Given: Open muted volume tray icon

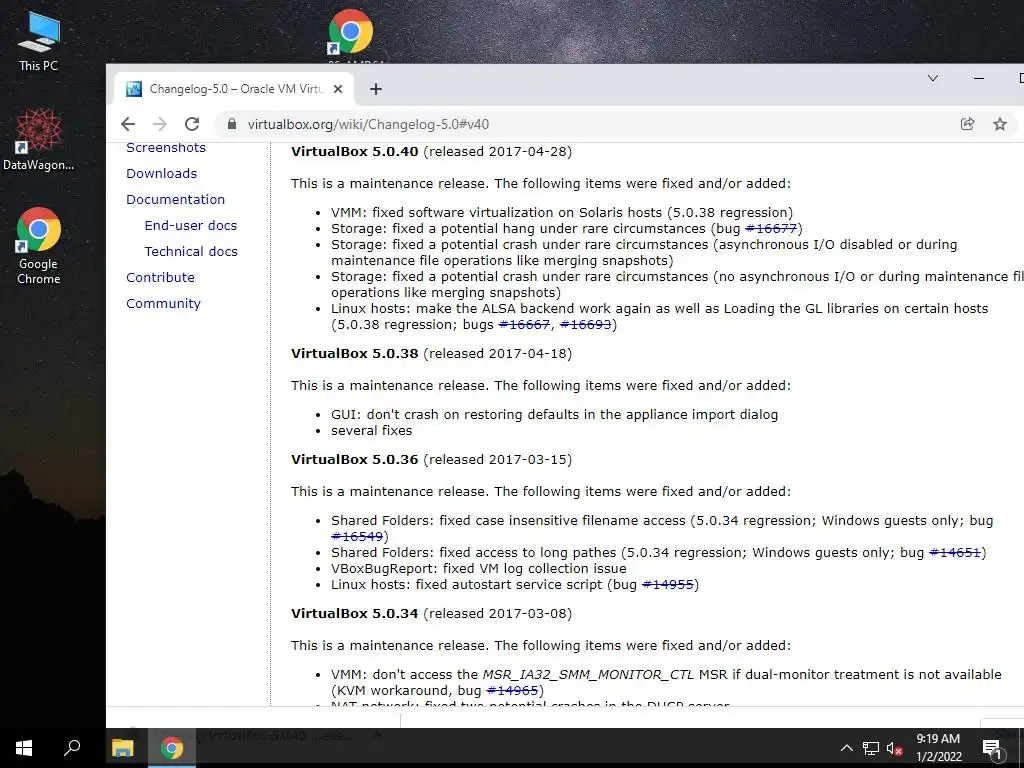Looking at the screenshot, I should pos(895,748).
